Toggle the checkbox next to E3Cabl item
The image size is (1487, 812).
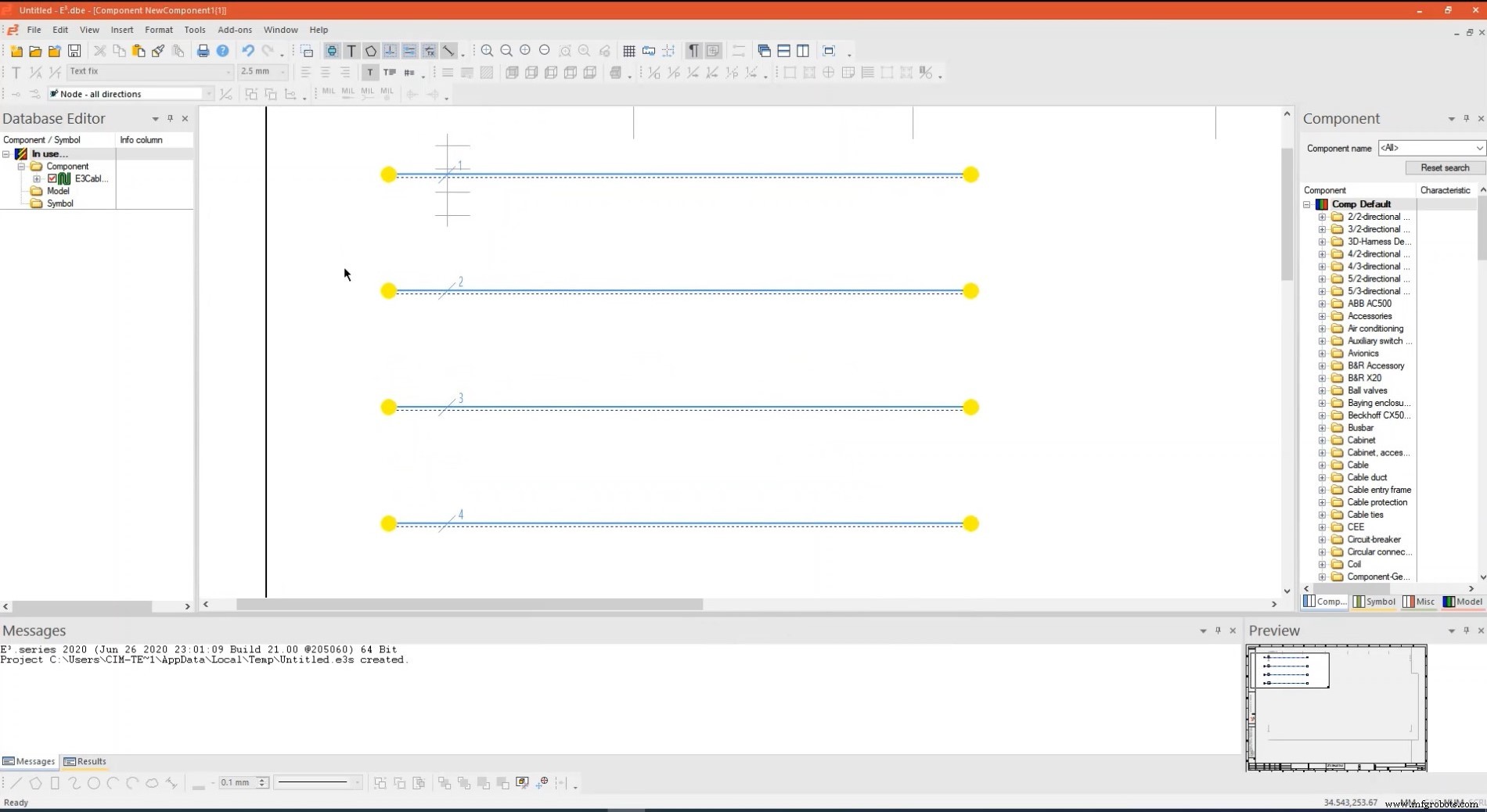tap(52, 178)
